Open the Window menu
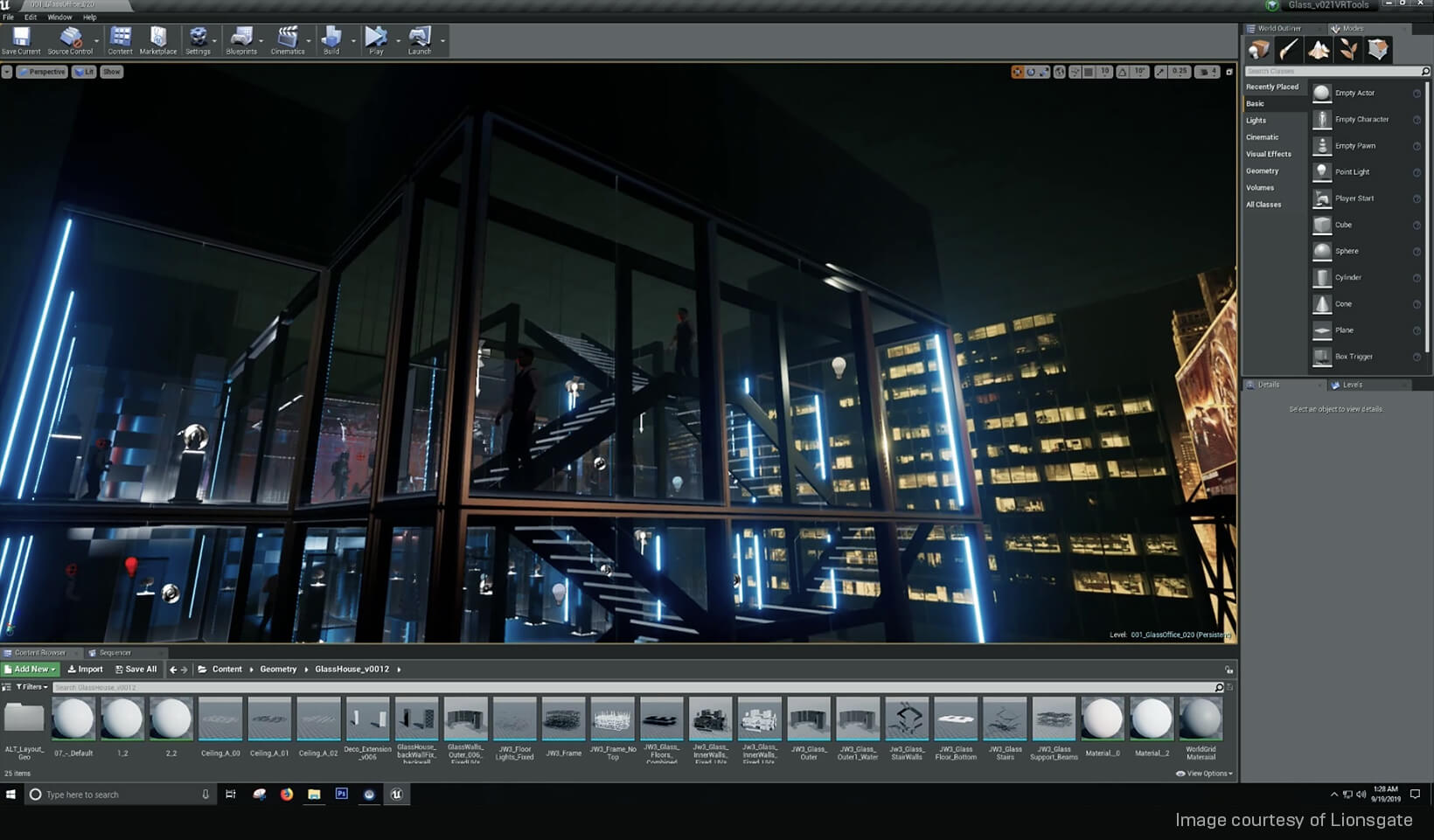Image resolution: width=1434 pixels, height=840 pixels. tap(59, 17)
